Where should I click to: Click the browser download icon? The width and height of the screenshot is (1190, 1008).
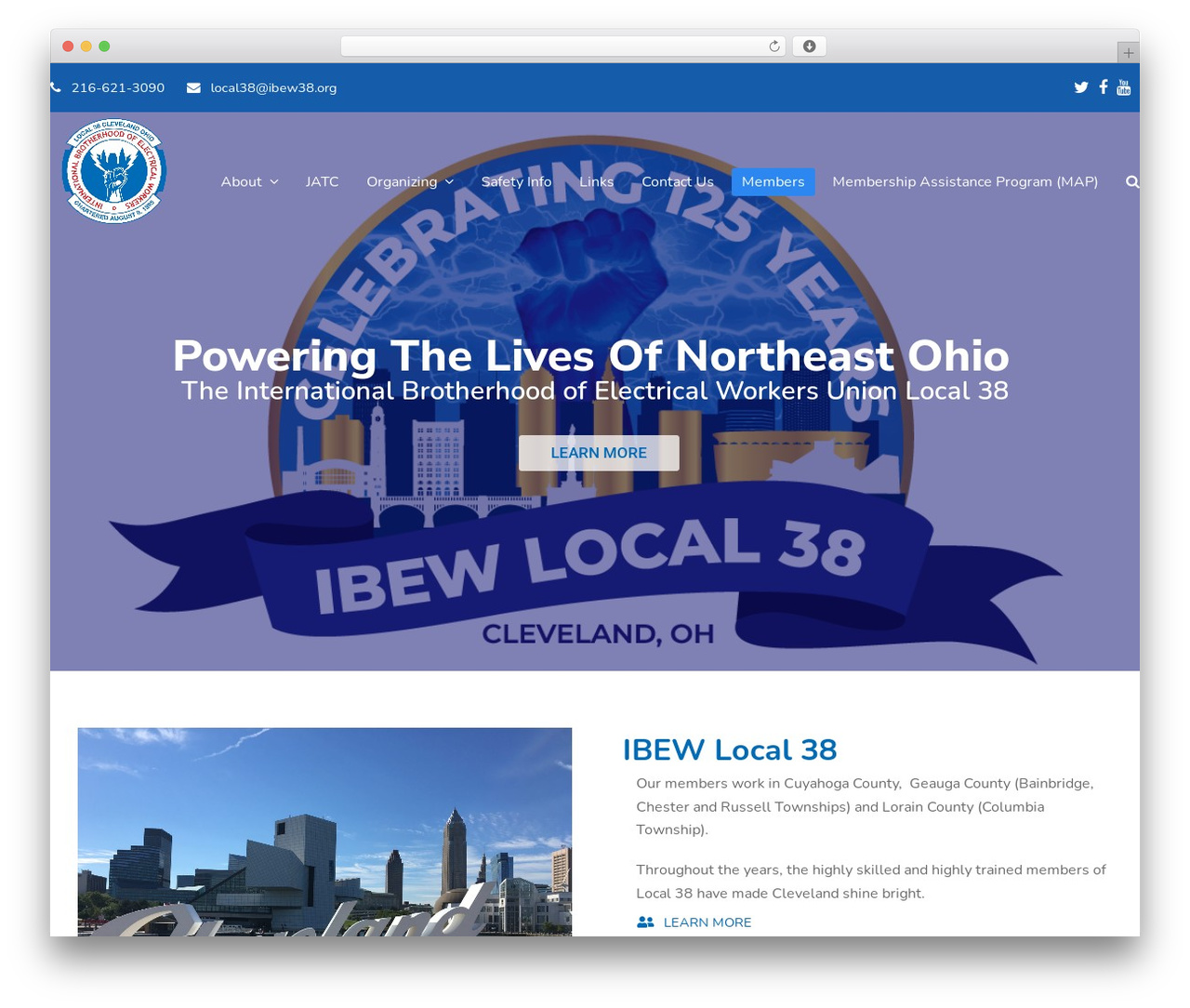click(809, 46)
